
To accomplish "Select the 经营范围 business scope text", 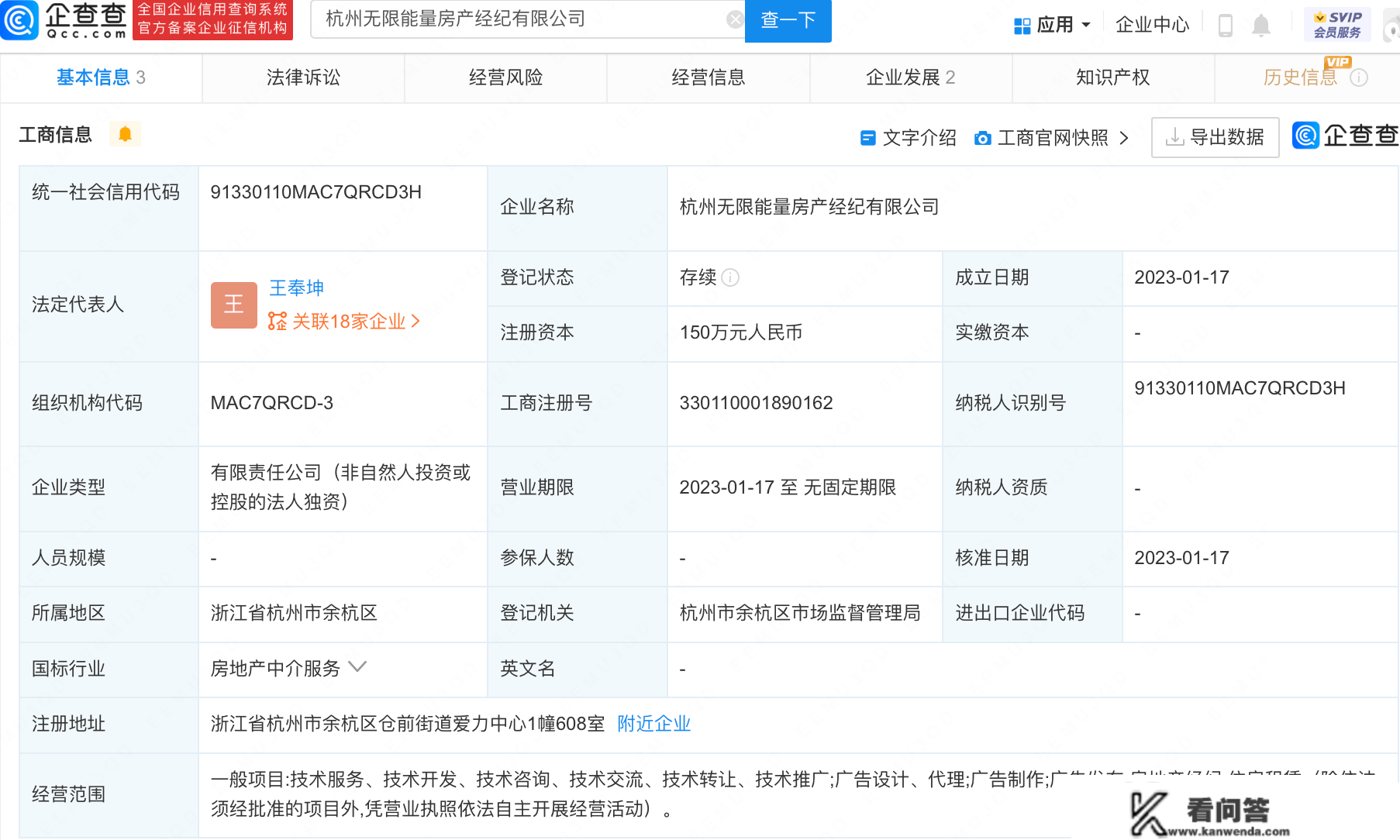I will 794,794.
